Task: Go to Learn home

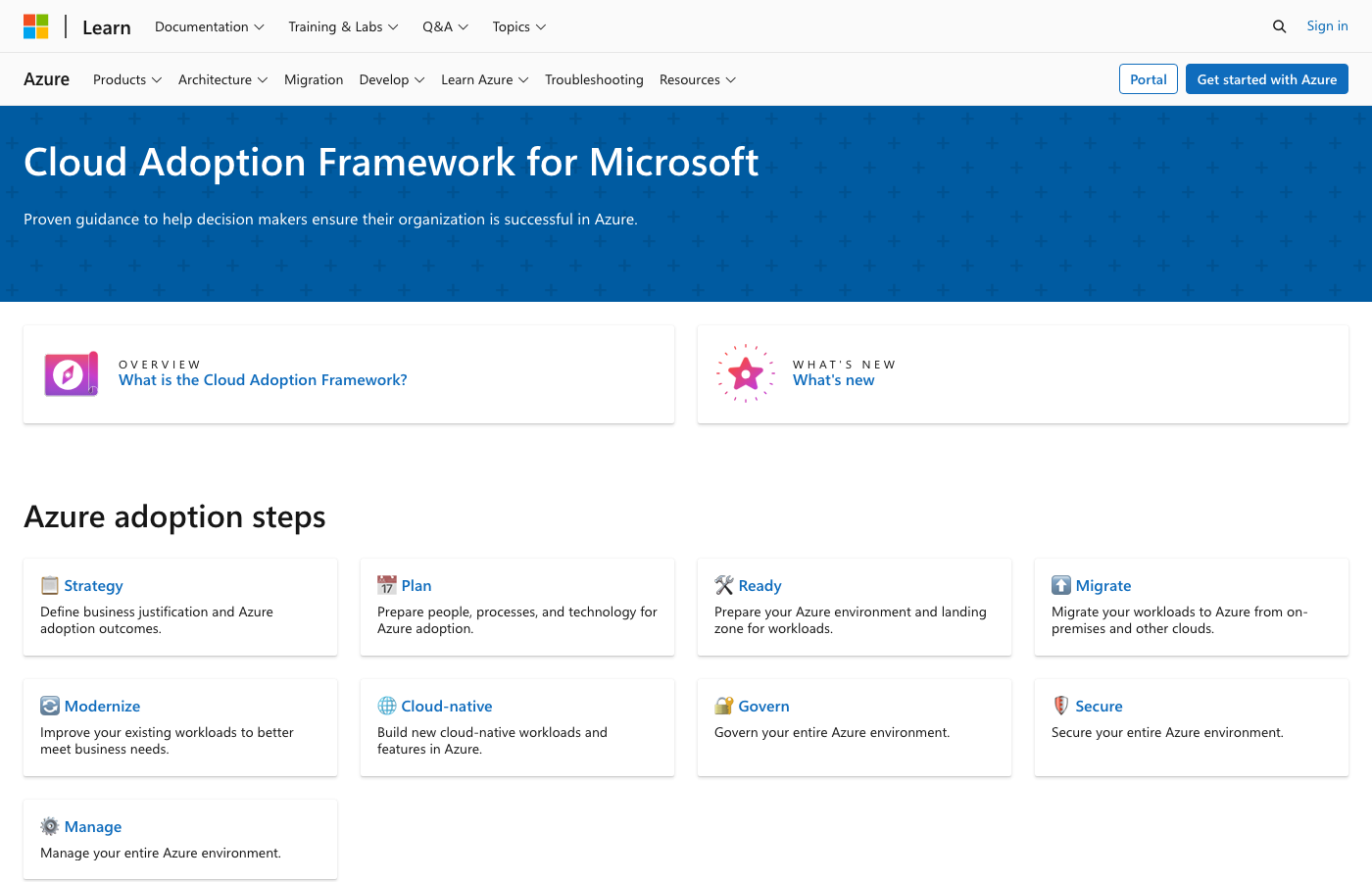Action: pyautogui.click(x=107, y=27)
